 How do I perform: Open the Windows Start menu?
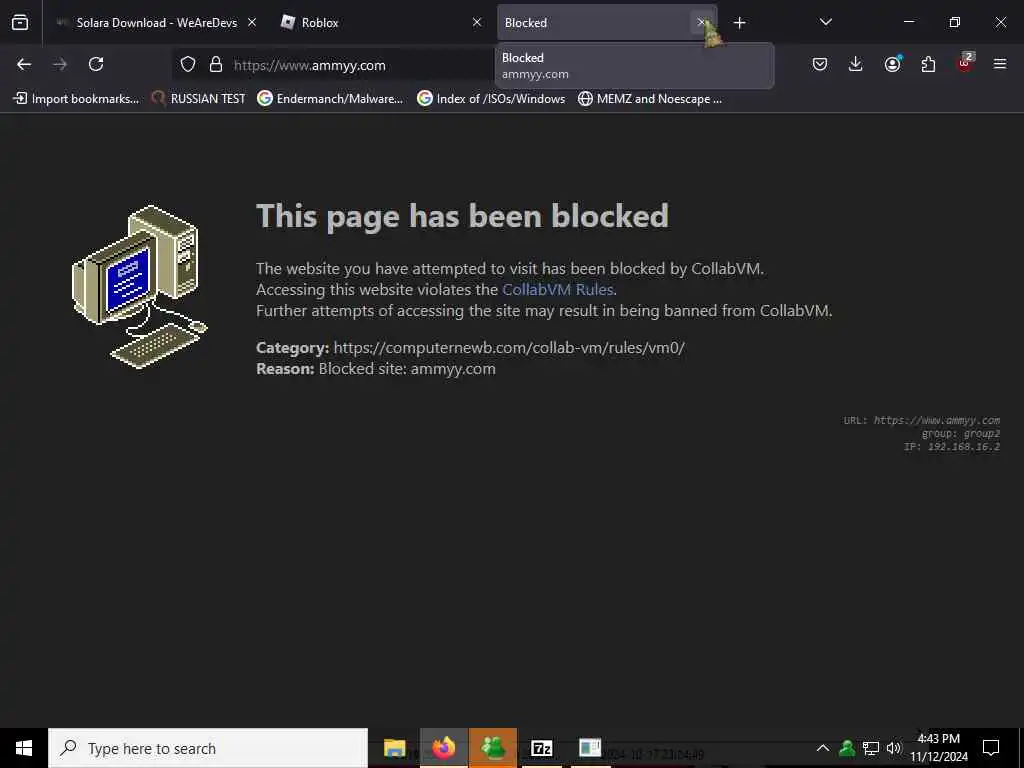[24, 748]
